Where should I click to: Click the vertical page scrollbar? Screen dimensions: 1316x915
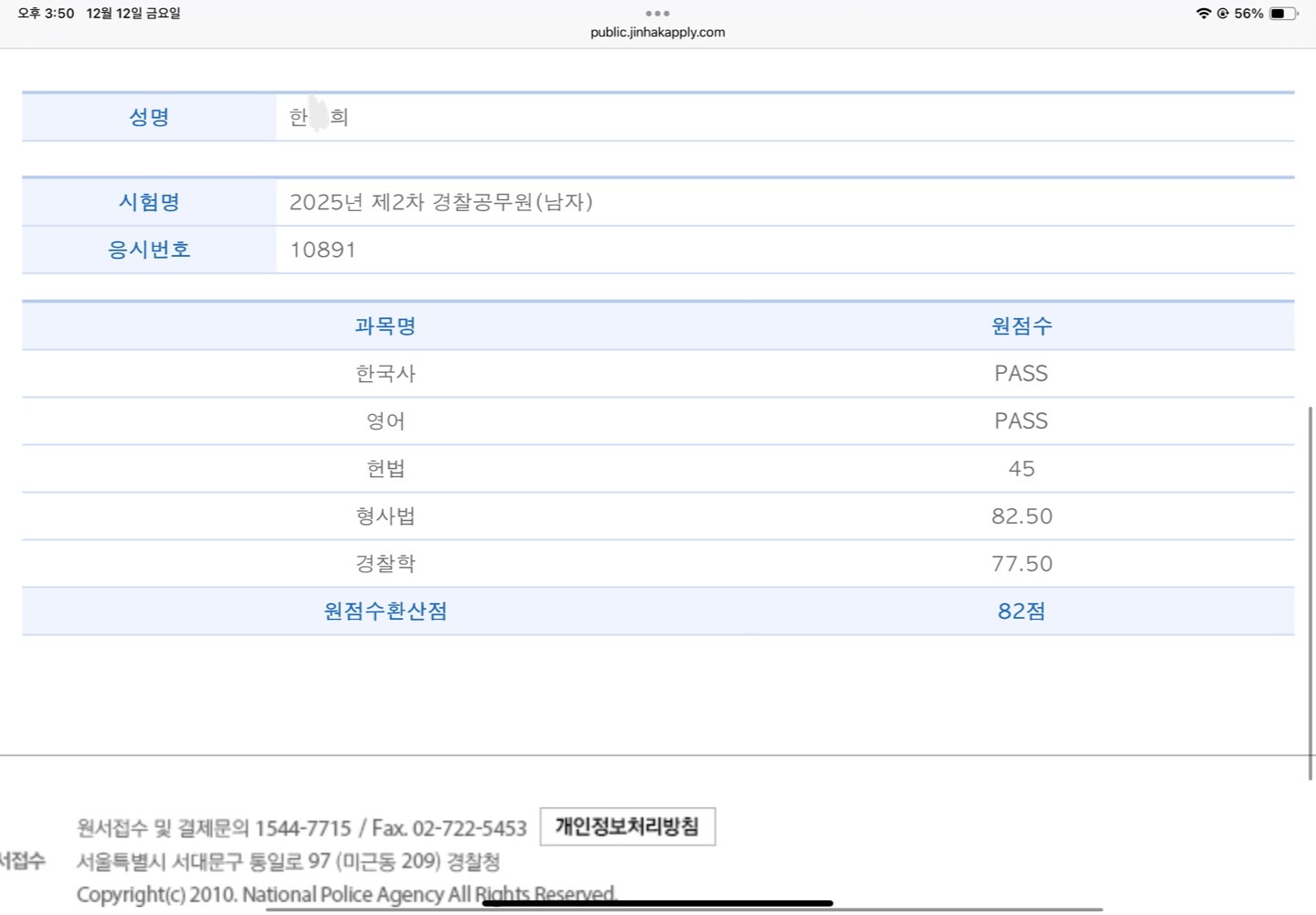pos(1311,592)
